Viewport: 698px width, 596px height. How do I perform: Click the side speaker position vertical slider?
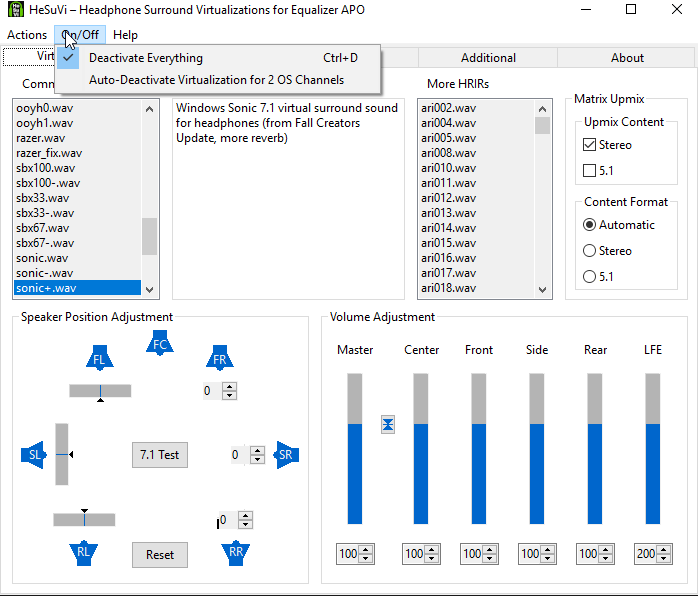pyautogui.click(x=62, y=454)
